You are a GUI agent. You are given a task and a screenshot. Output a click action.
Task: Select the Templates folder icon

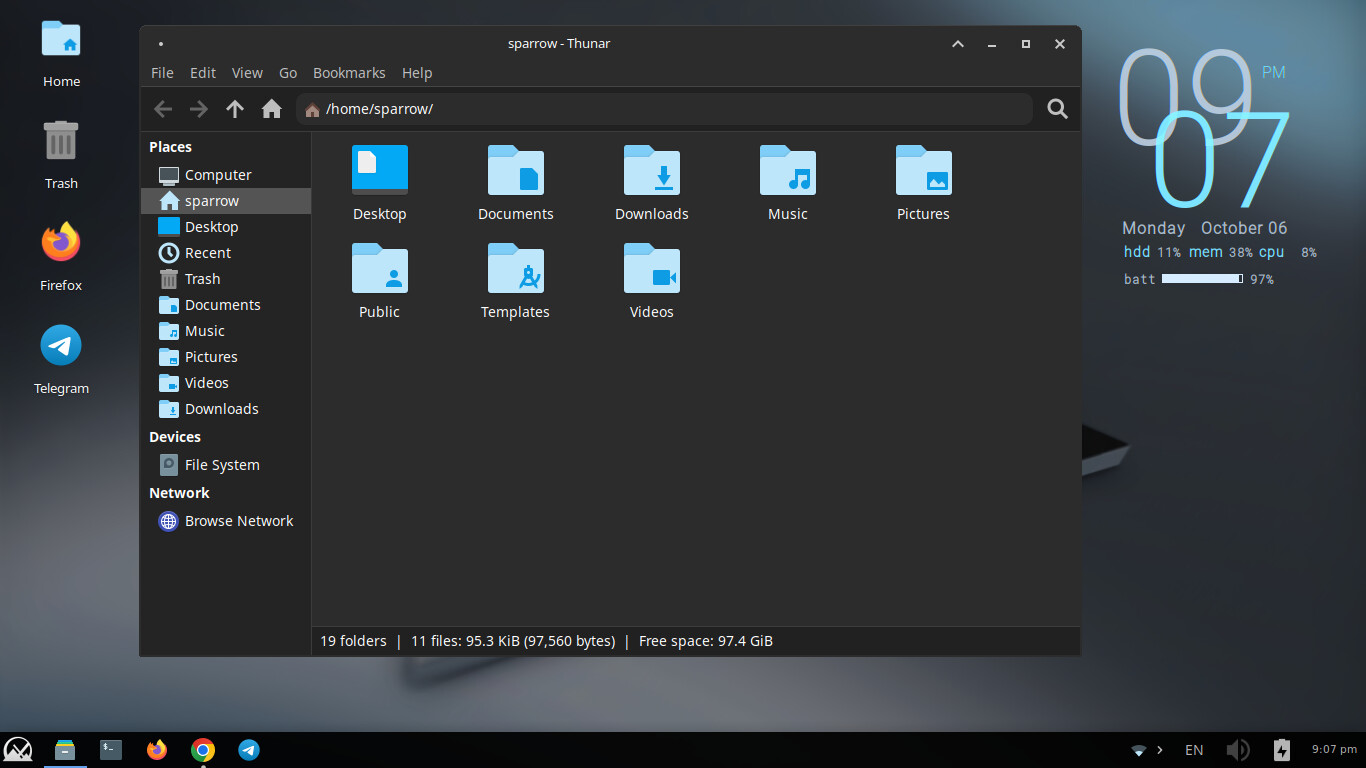click(x=515, y=269)
